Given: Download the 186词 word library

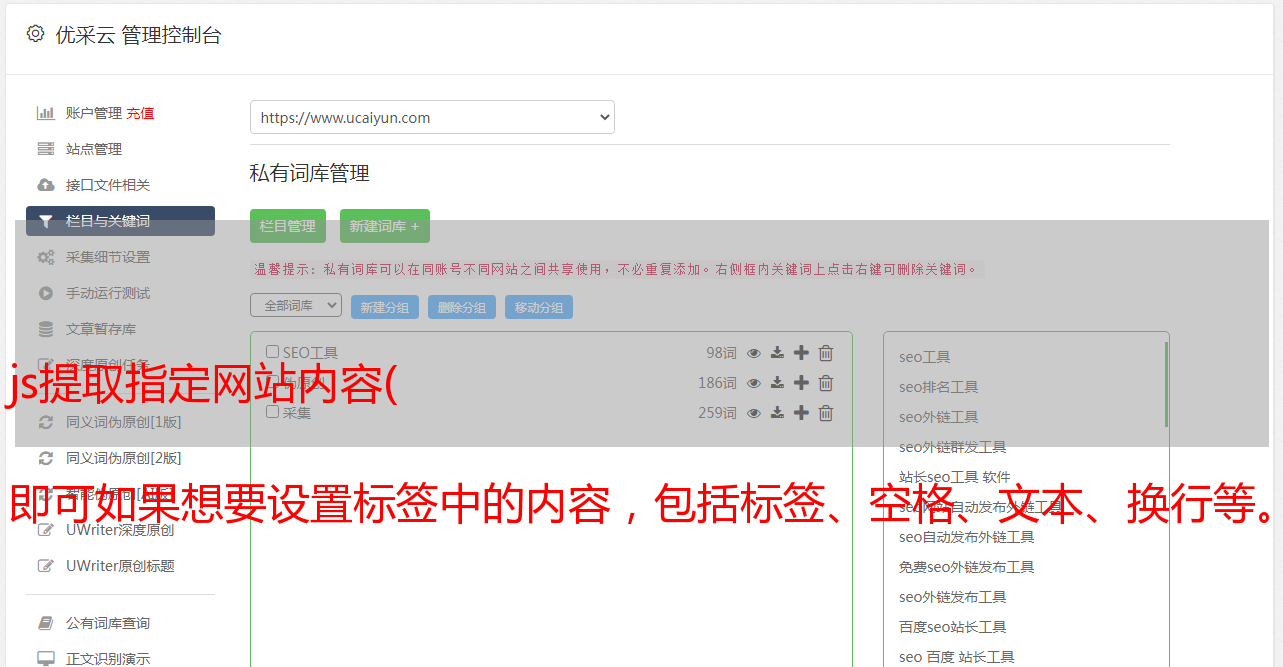Looking at the screenshot, I should [x=778, y=383].
